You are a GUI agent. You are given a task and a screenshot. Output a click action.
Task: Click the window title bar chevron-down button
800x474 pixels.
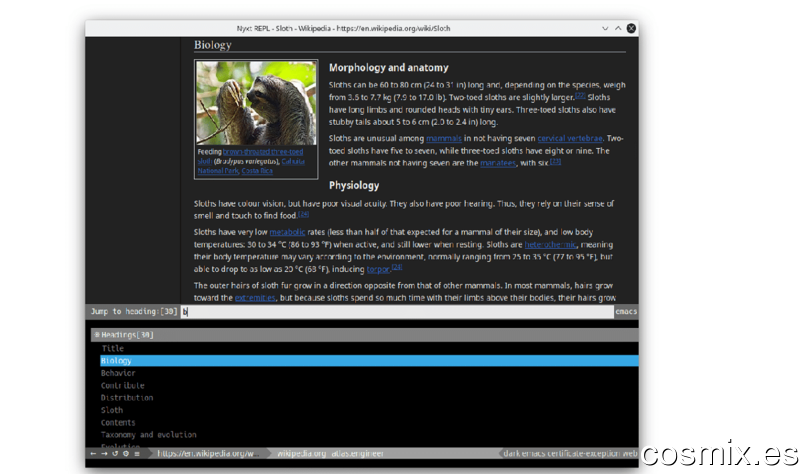[605, 29]
